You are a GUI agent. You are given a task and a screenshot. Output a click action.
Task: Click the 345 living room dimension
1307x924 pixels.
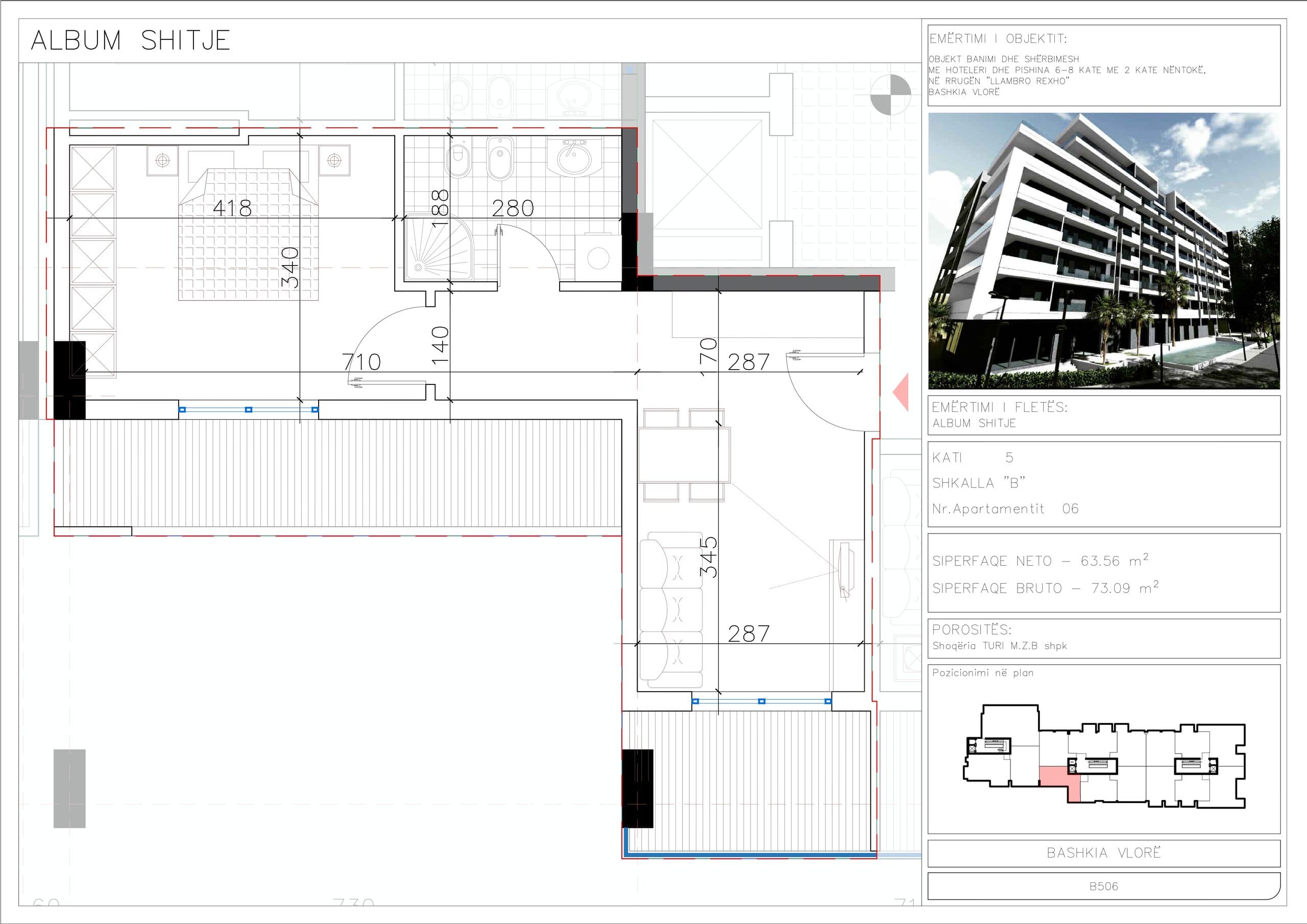point(709,557)
